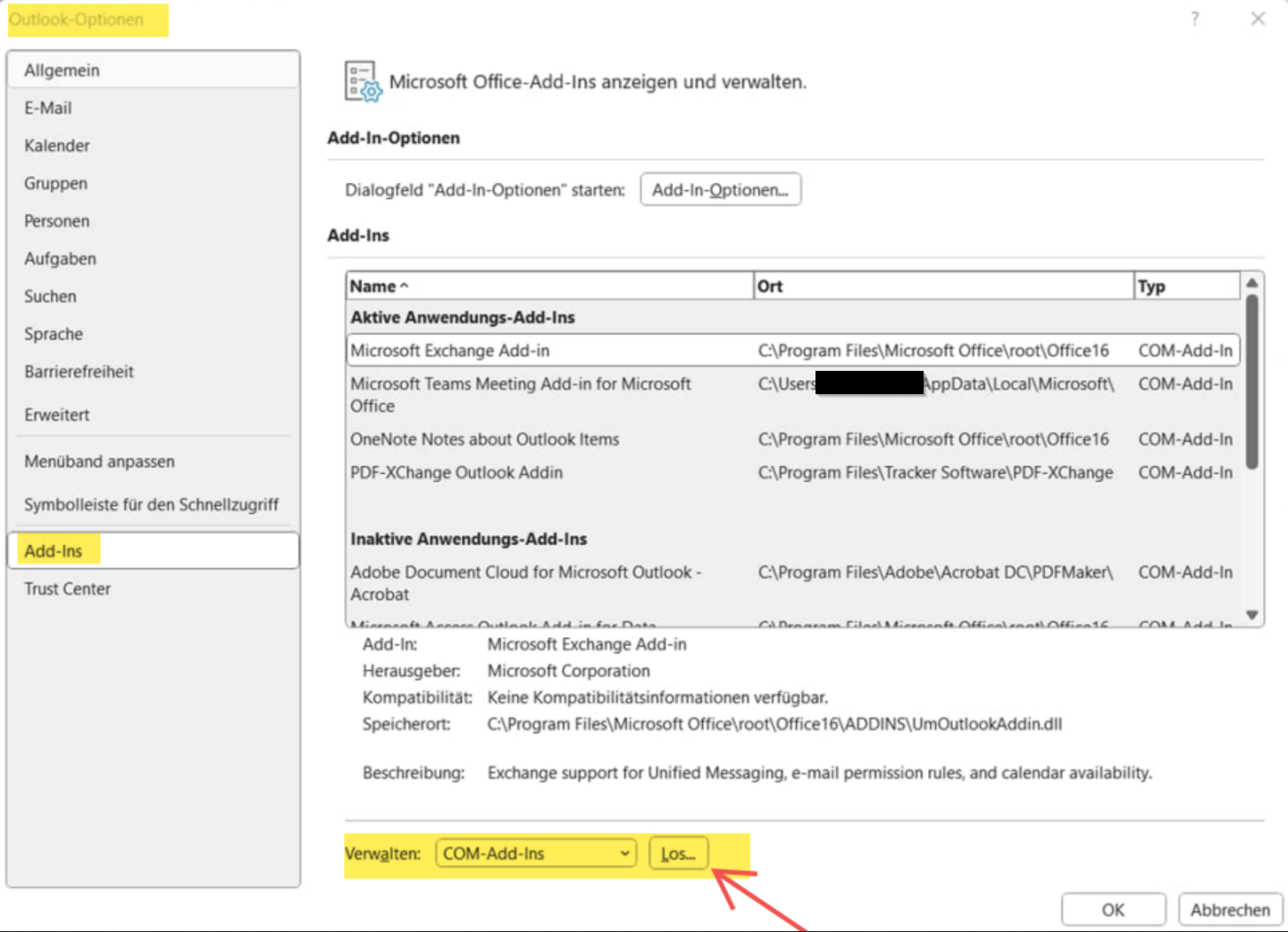Select the Allgemein category

pyautogui.click(x=63, y=71)
